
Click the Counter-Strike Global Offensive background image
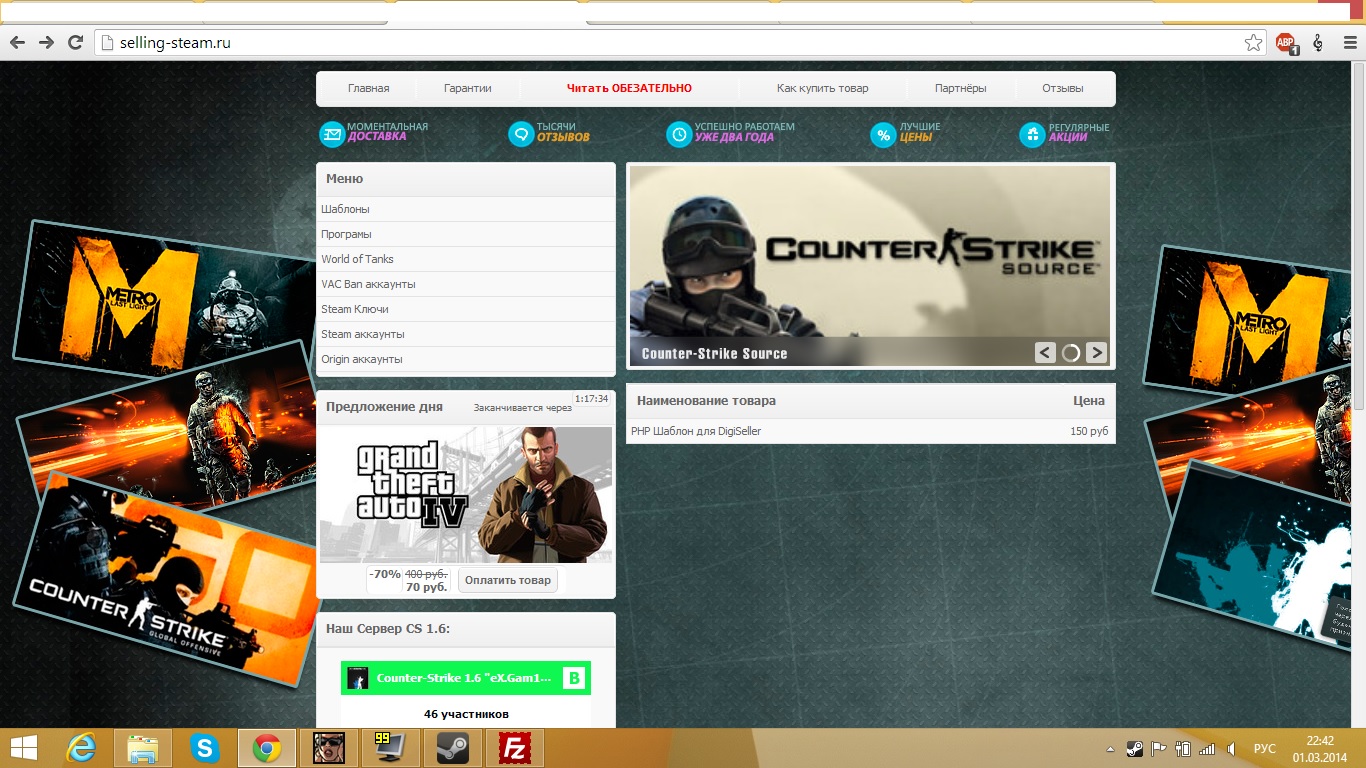tap(165, 580)
